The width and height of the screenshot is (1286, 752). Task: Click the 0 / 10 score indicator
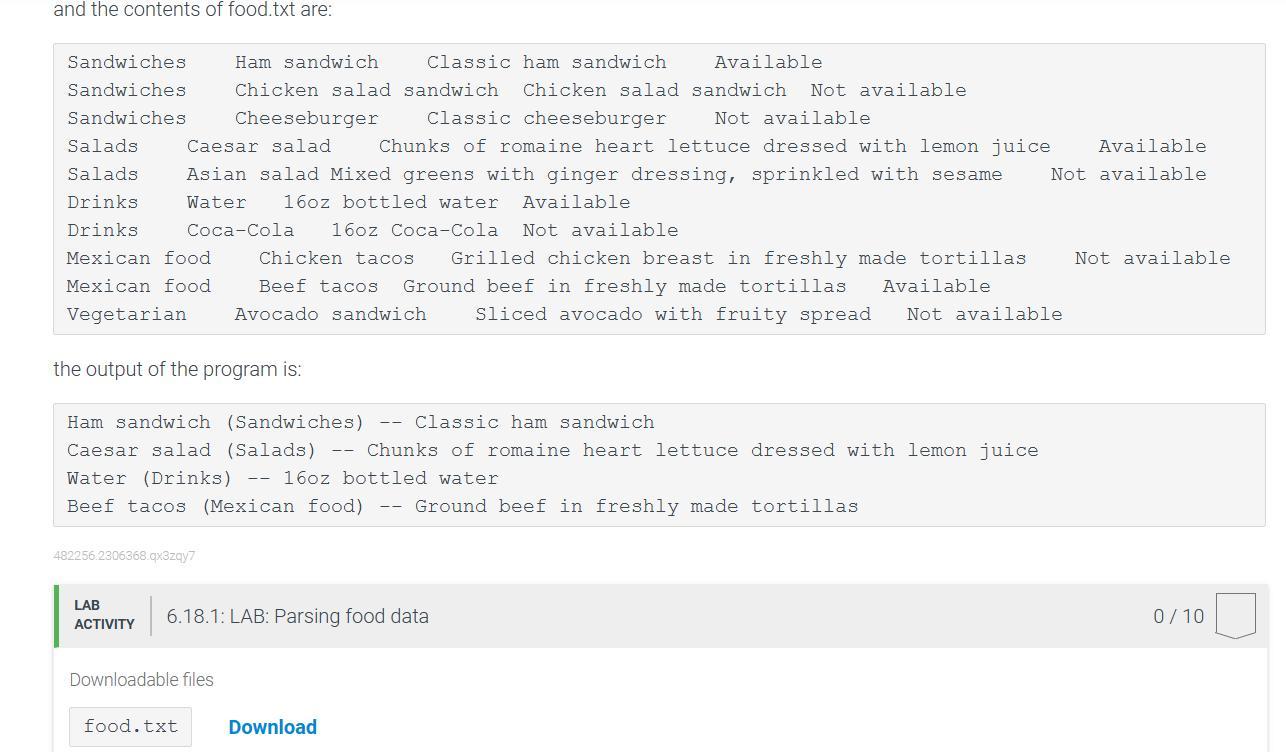click(x=1178, y=616)
